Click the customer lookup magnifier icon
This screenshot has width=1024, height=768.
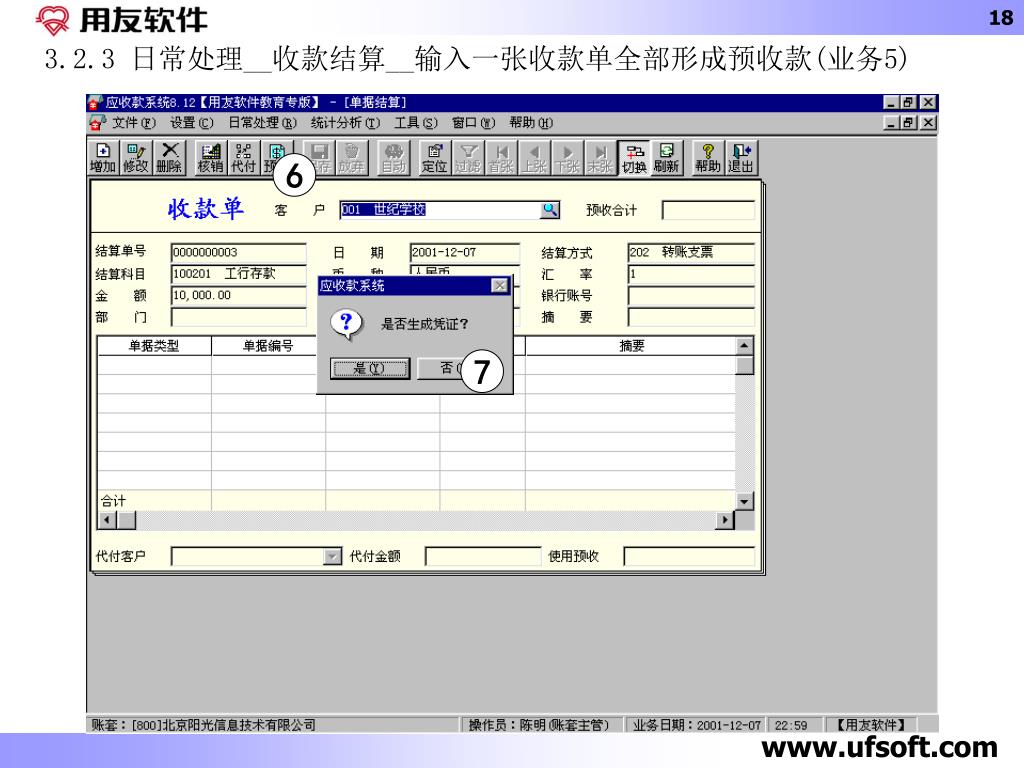(x=550, y=210)
